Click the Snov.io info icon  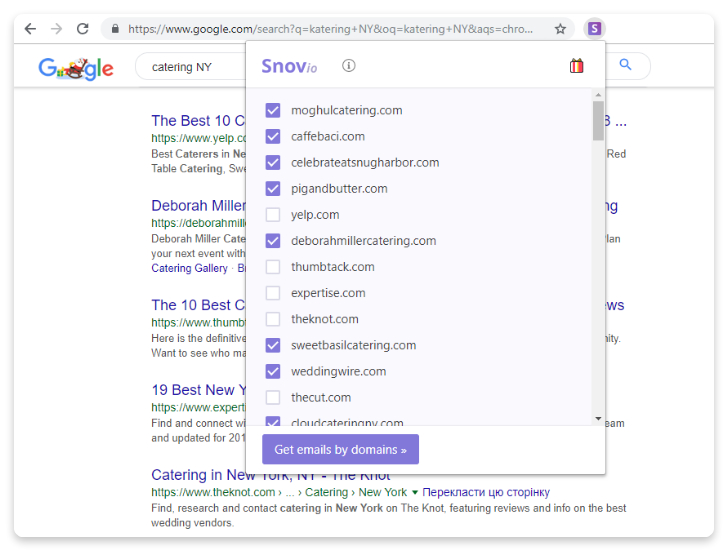349,65
